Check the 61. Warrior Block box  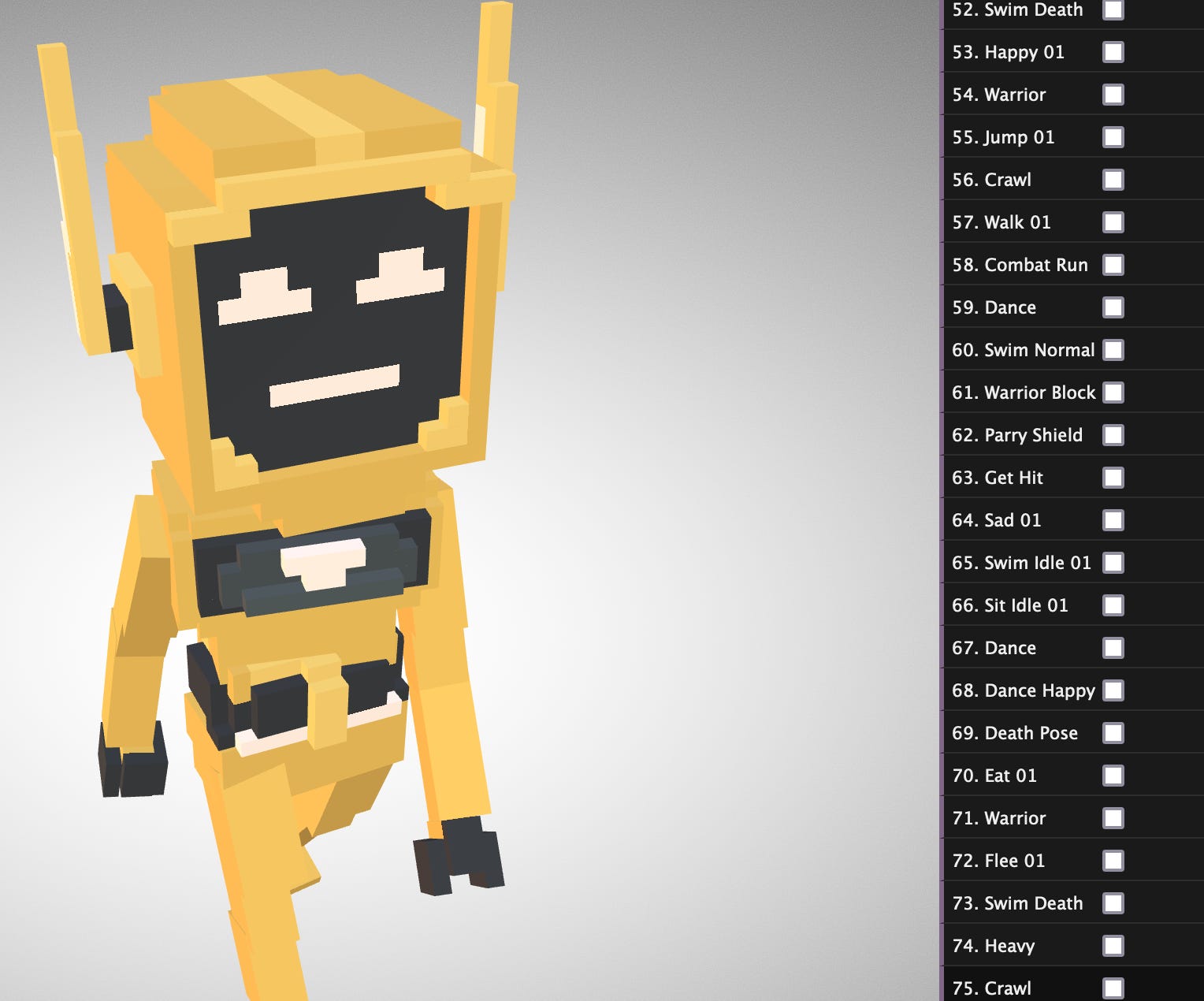tap(1113, 393)
